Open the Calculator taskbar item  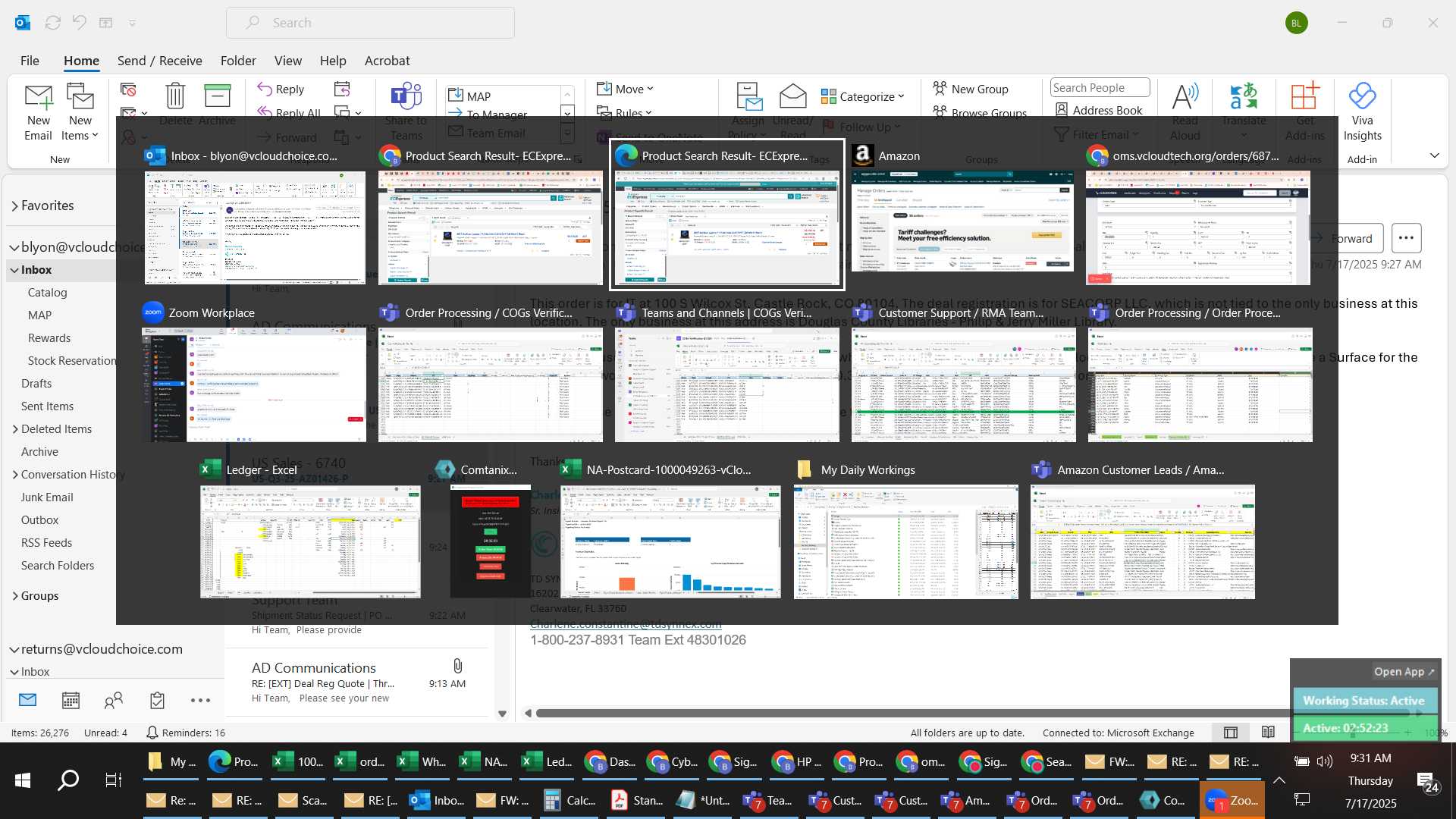570,800
